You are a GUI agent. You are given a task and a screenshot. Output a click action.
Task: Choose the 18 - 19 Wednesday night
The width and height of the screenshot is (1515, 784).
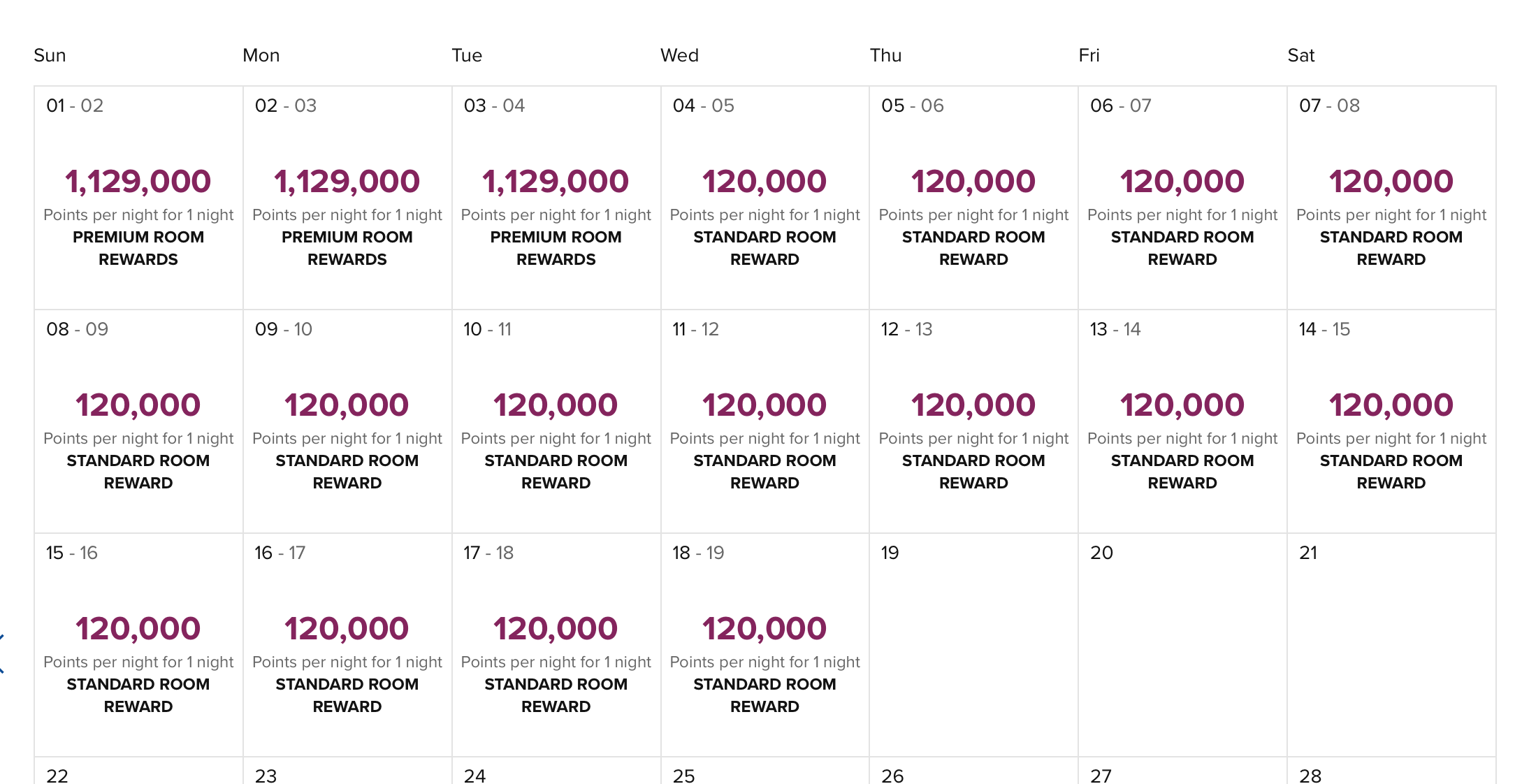pos(765,645)
